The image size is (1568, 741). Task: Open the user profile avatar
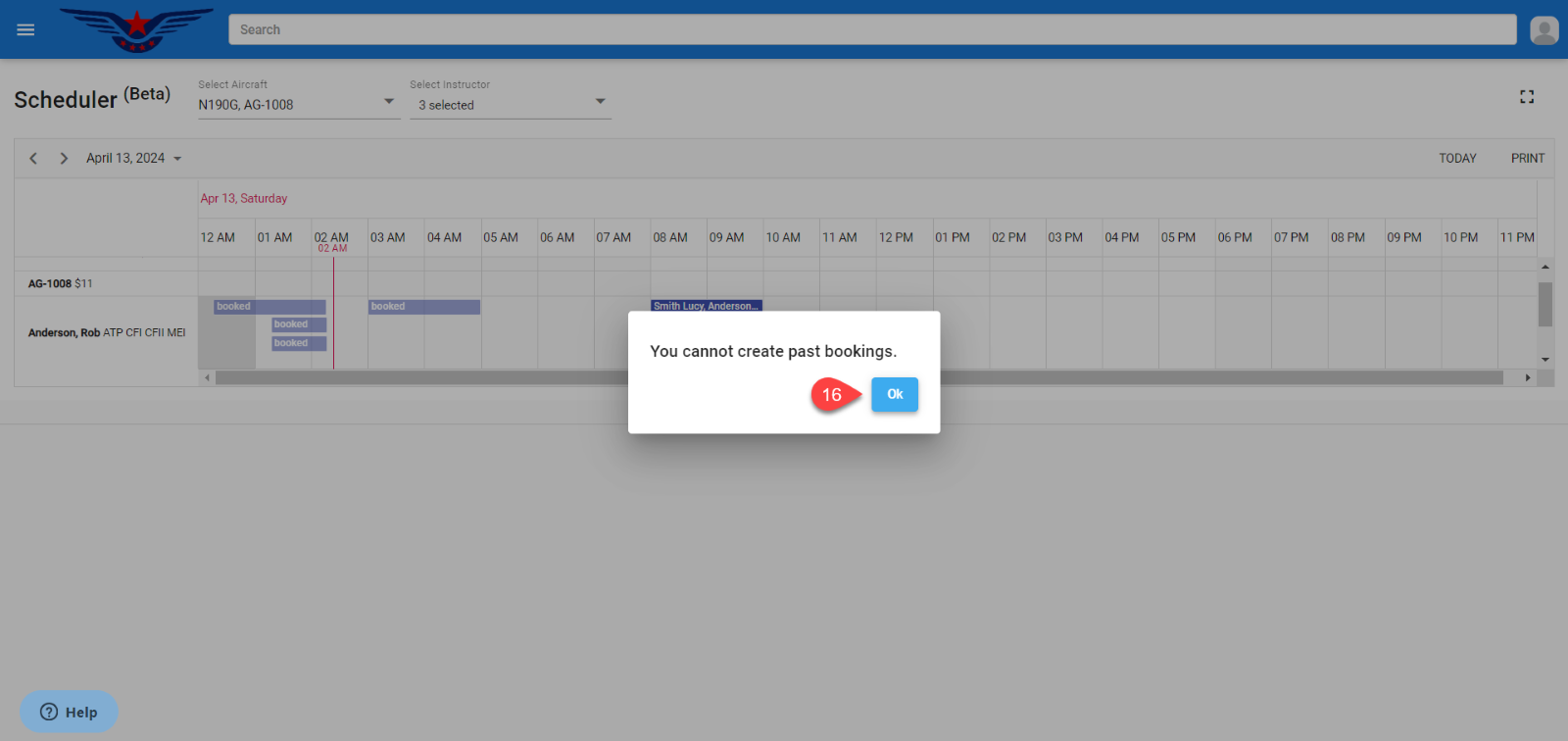tap(1543, 30)
